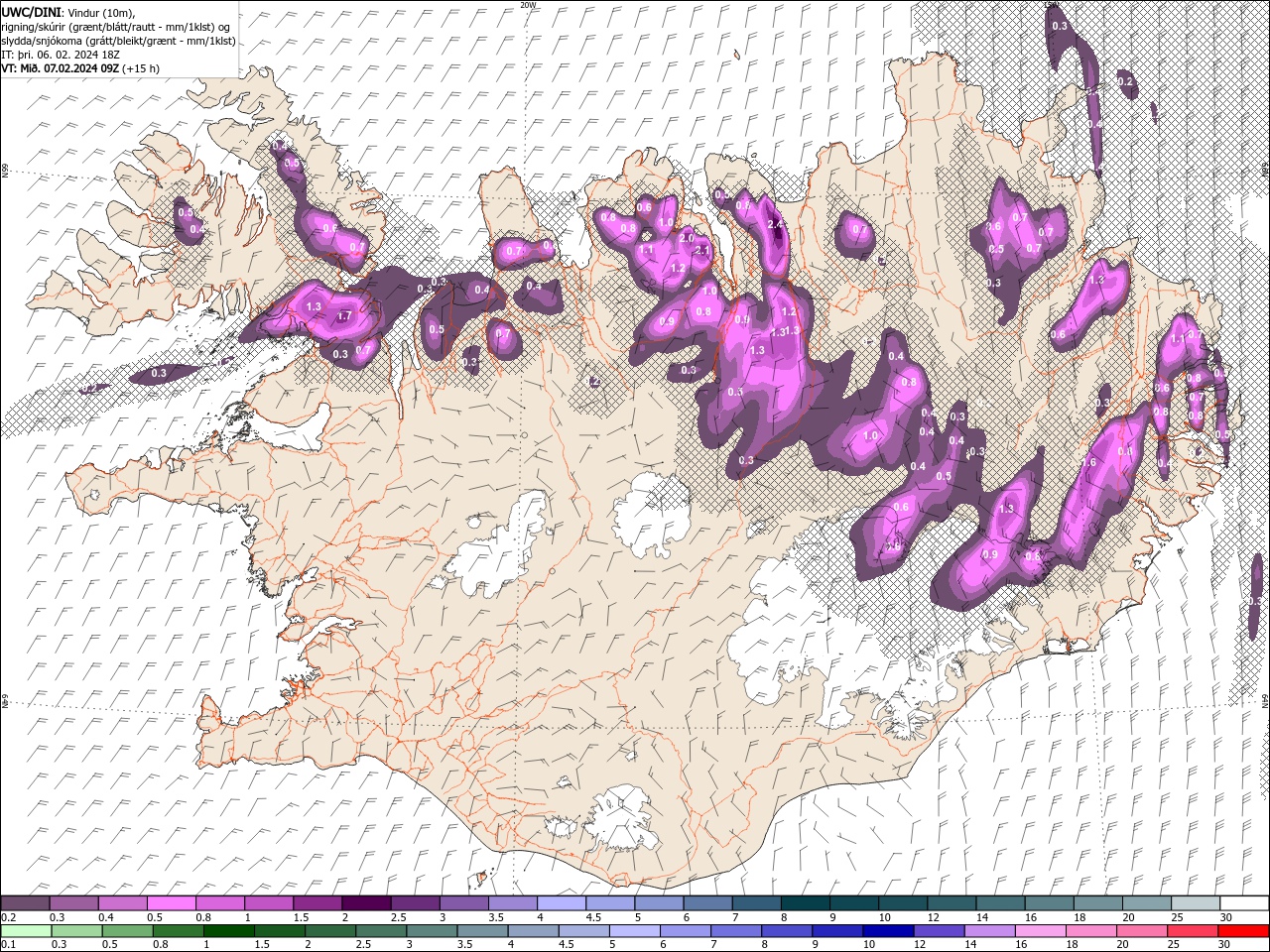The image size is (1270, 952).
Task: Pick the deep blue 10–12 swatch, lower legend row
Action: point(888,931)
